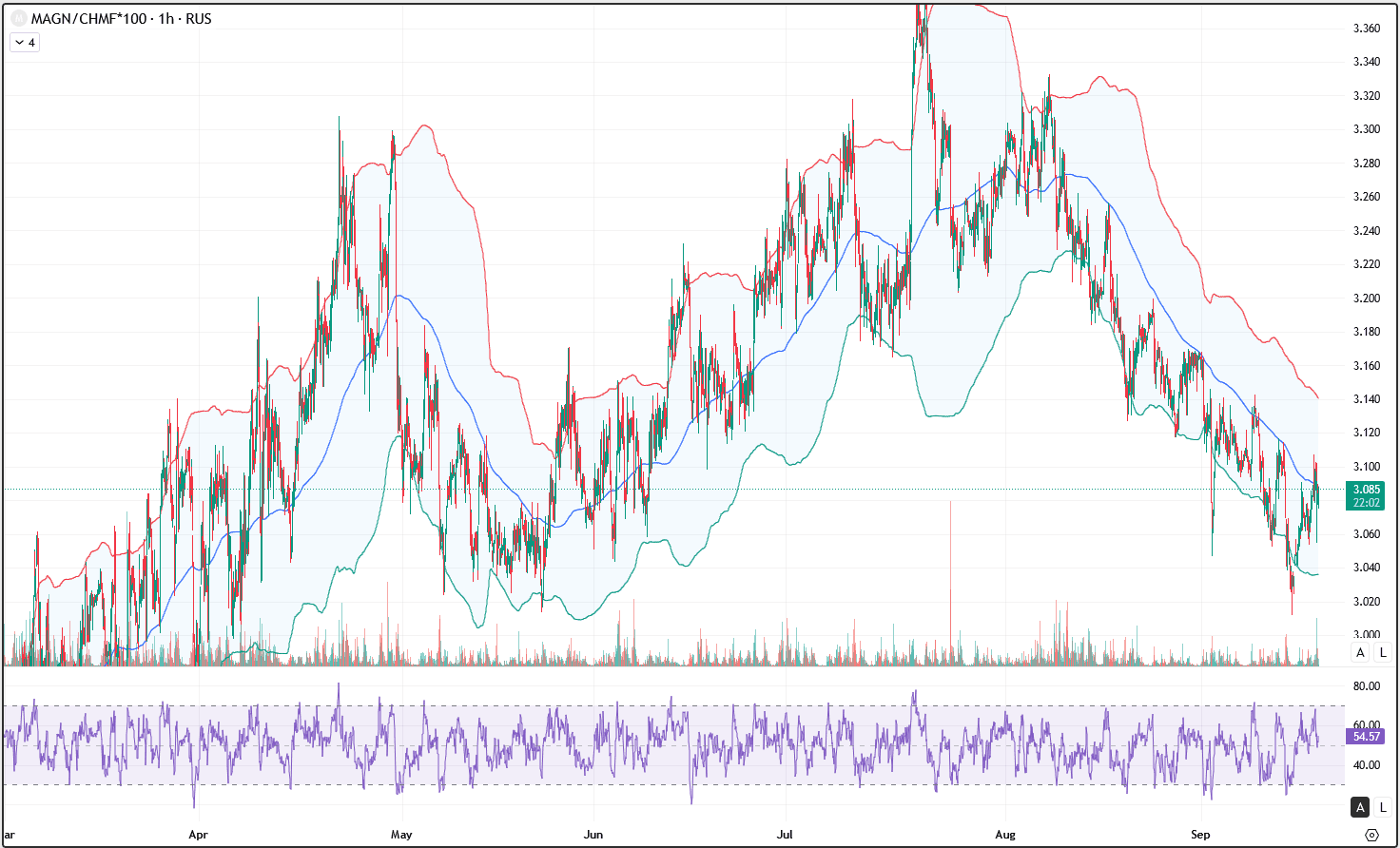Image resolution: width=1400 pixels, height=848 pixels.
Task: Click the 40.00 level on RSI scale
Action: [x=1367, y=765]
